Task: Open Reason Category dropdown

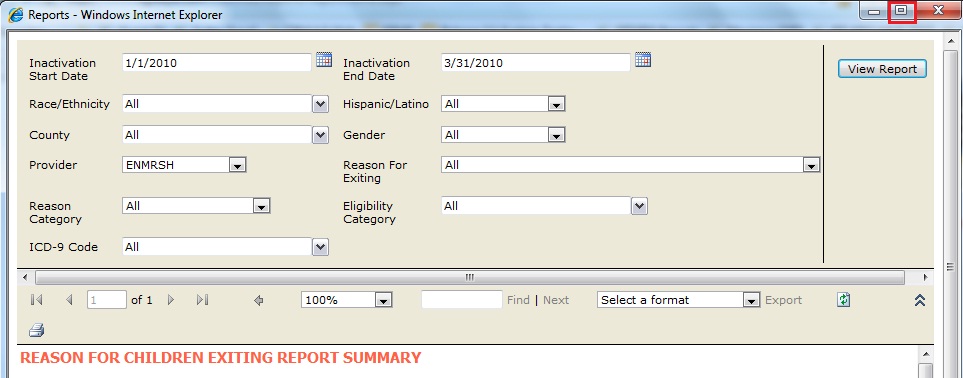Action: click(262, 207)
